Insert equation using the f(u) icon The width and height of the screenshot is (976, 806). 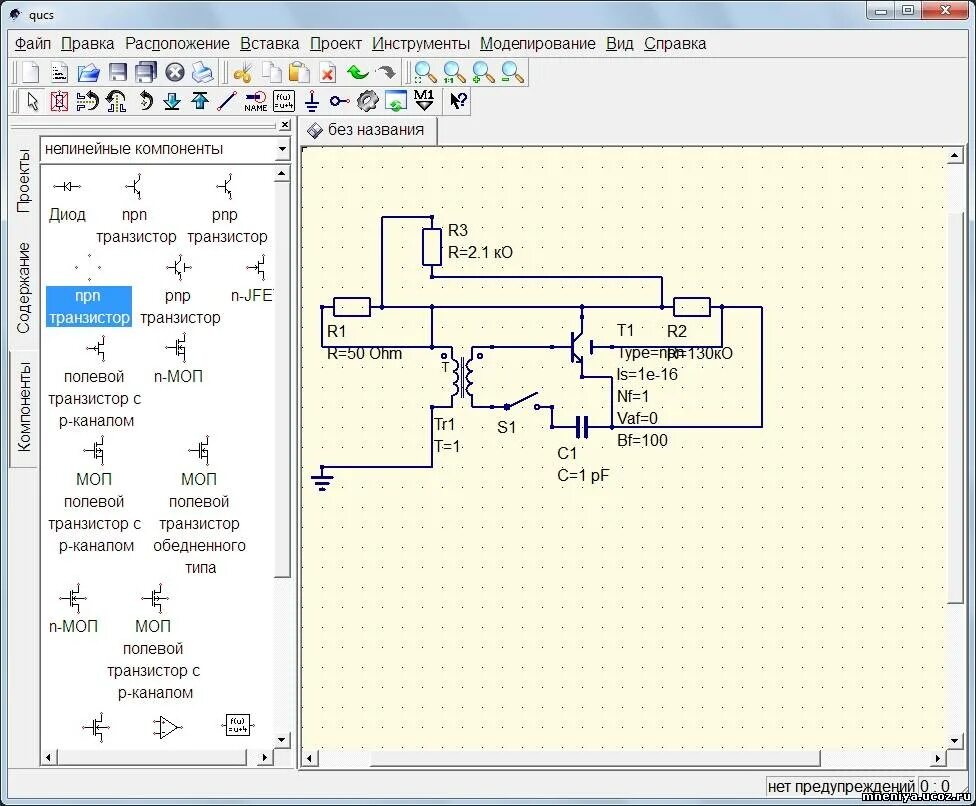[x=283, y=101]
